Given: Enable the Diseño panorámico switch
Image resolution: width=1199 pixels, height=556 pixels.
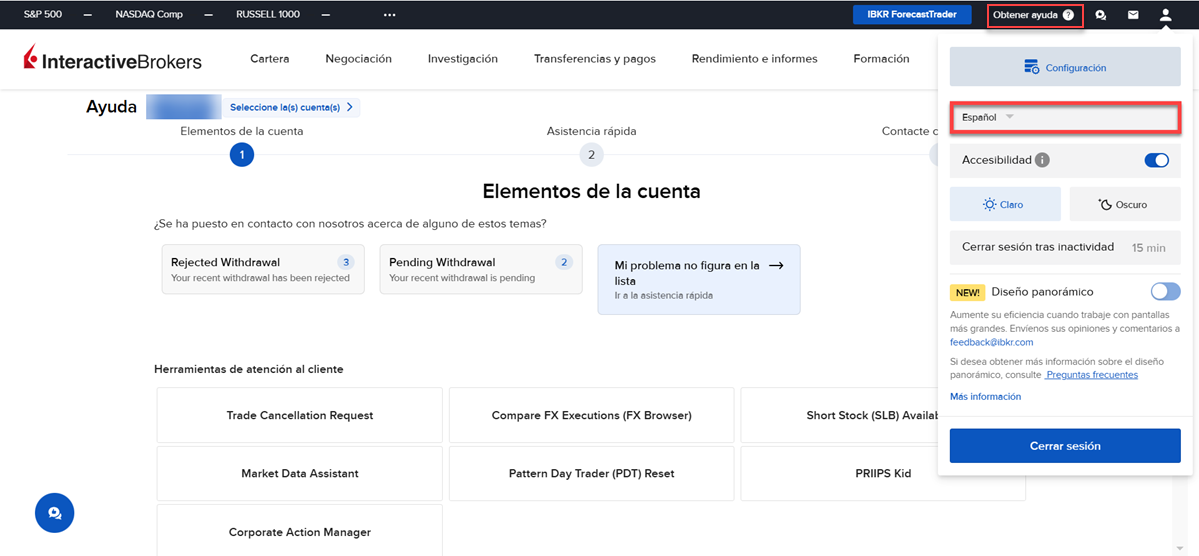Looking at the screenshot, I should tap(1165, 291).
